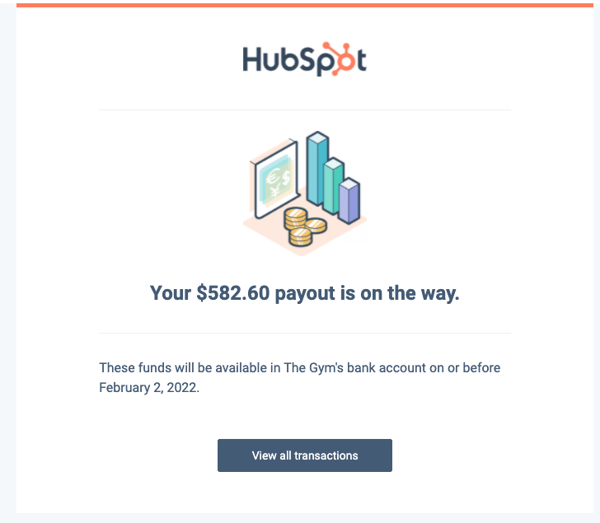Select the tall stack of gold coins

295,219
